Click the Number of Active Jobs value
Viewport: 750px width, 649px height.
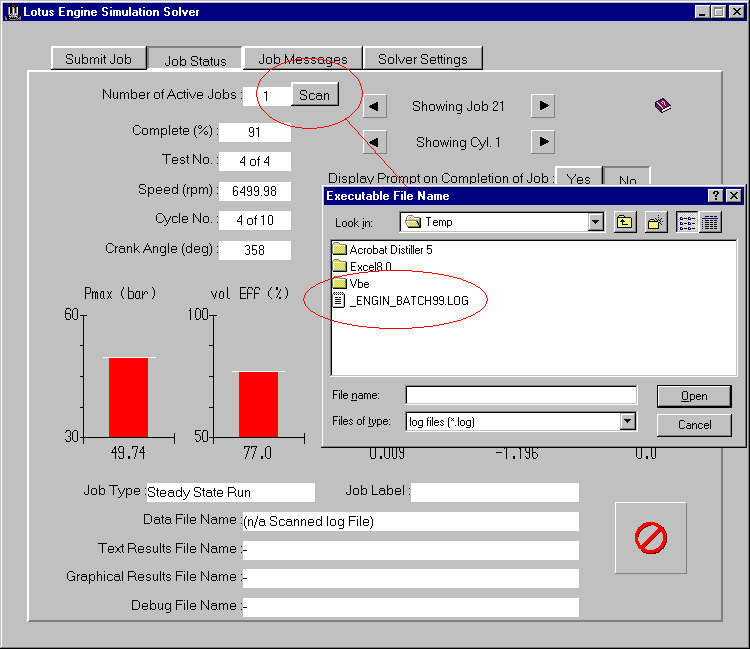267,96
